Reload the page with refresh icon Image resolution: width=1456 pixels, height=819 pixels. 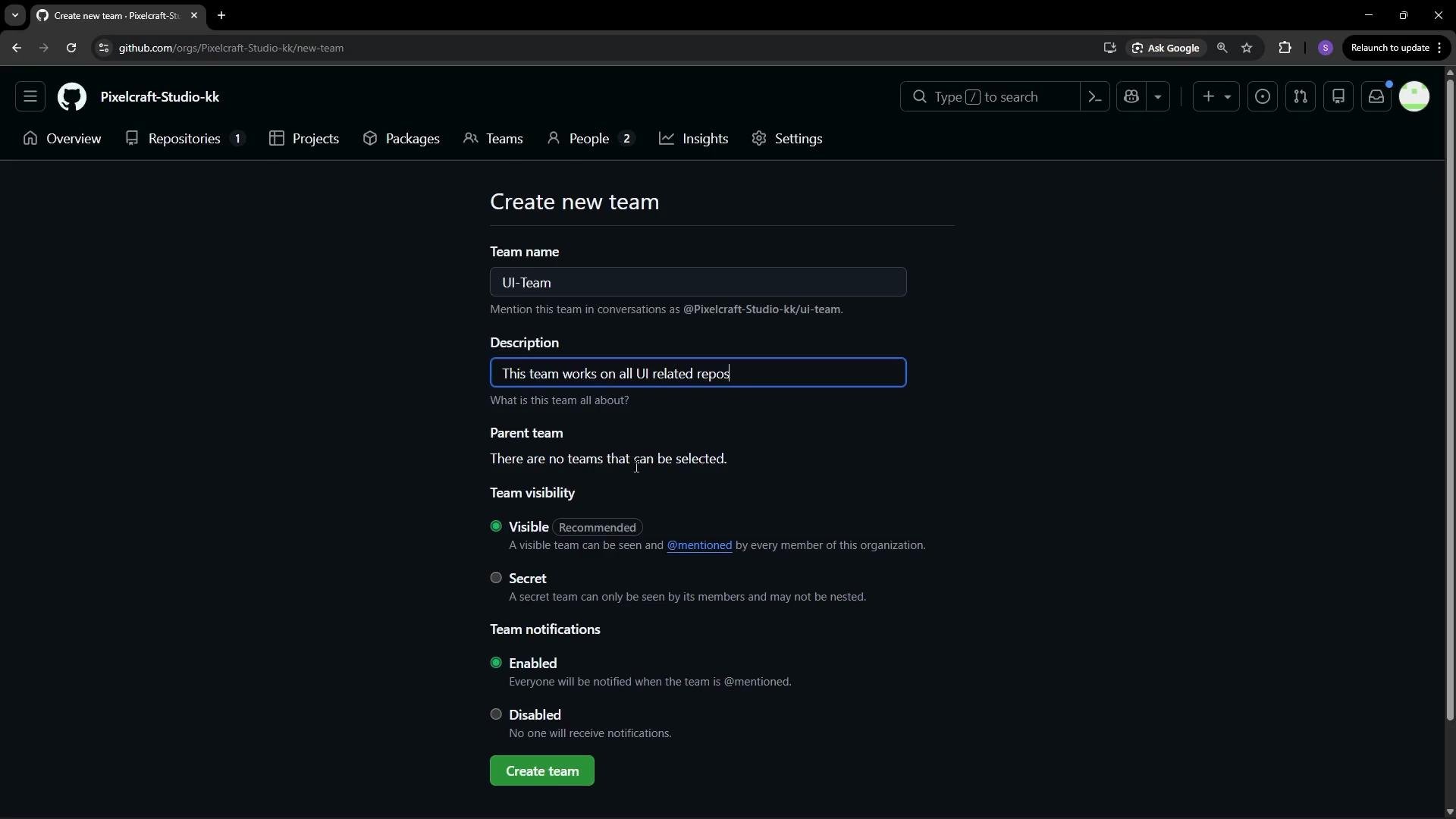71,48
